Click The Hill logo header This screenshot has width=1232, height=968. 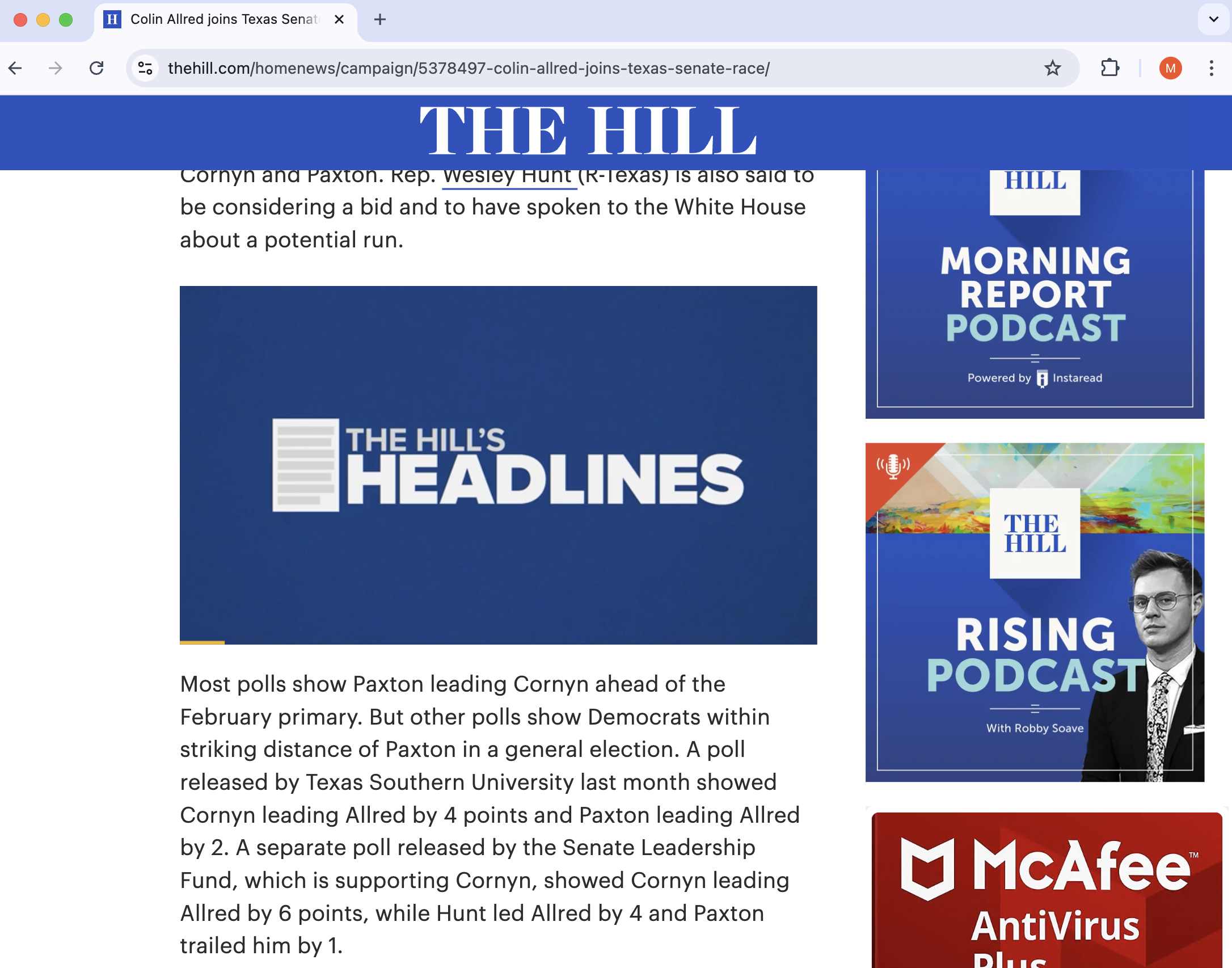588,132
